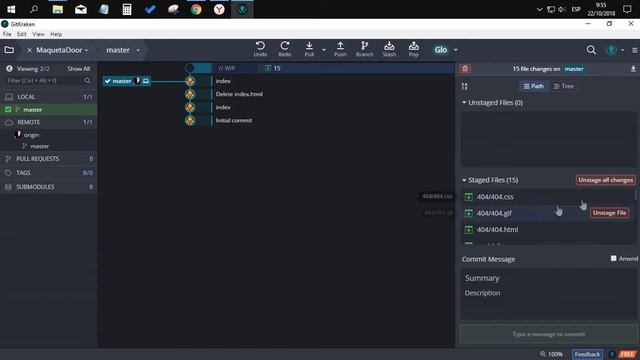Click Show All in left panel
The height and width of the screenshot is (360, 640).
pyautogui.click(x=79, y=69)
